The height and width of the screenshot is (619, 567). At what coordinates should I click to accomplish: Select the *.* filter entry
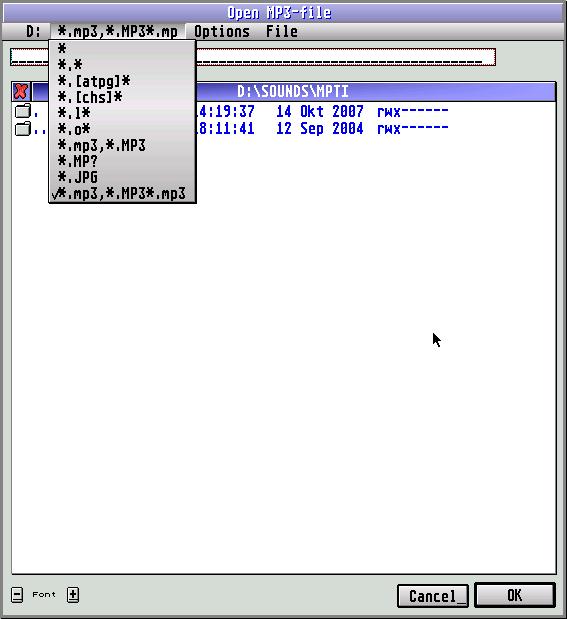[x=122, y=65]
